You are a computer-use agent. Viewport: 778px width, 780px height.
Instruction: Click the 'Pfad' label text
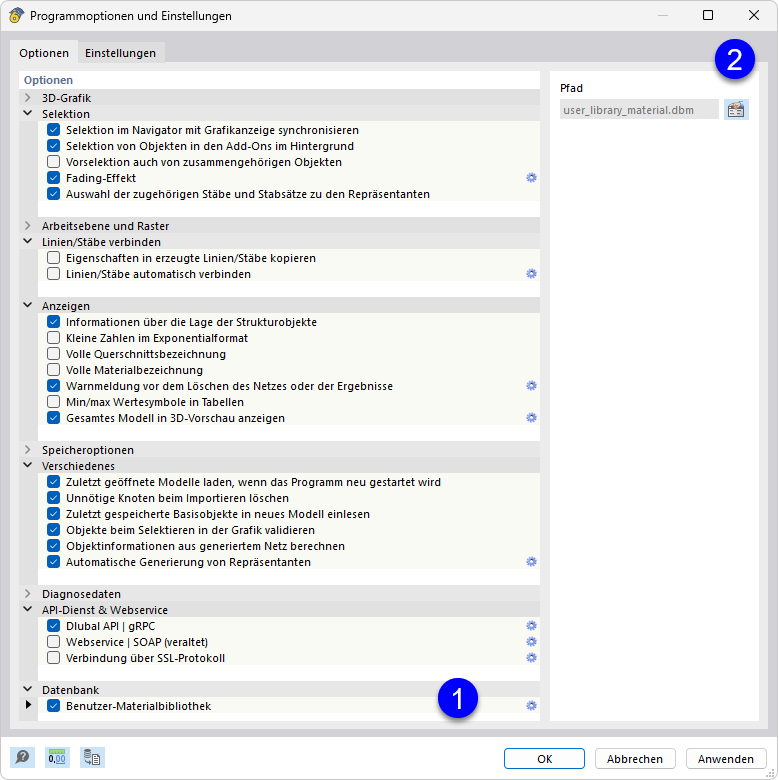pos(571,88)
